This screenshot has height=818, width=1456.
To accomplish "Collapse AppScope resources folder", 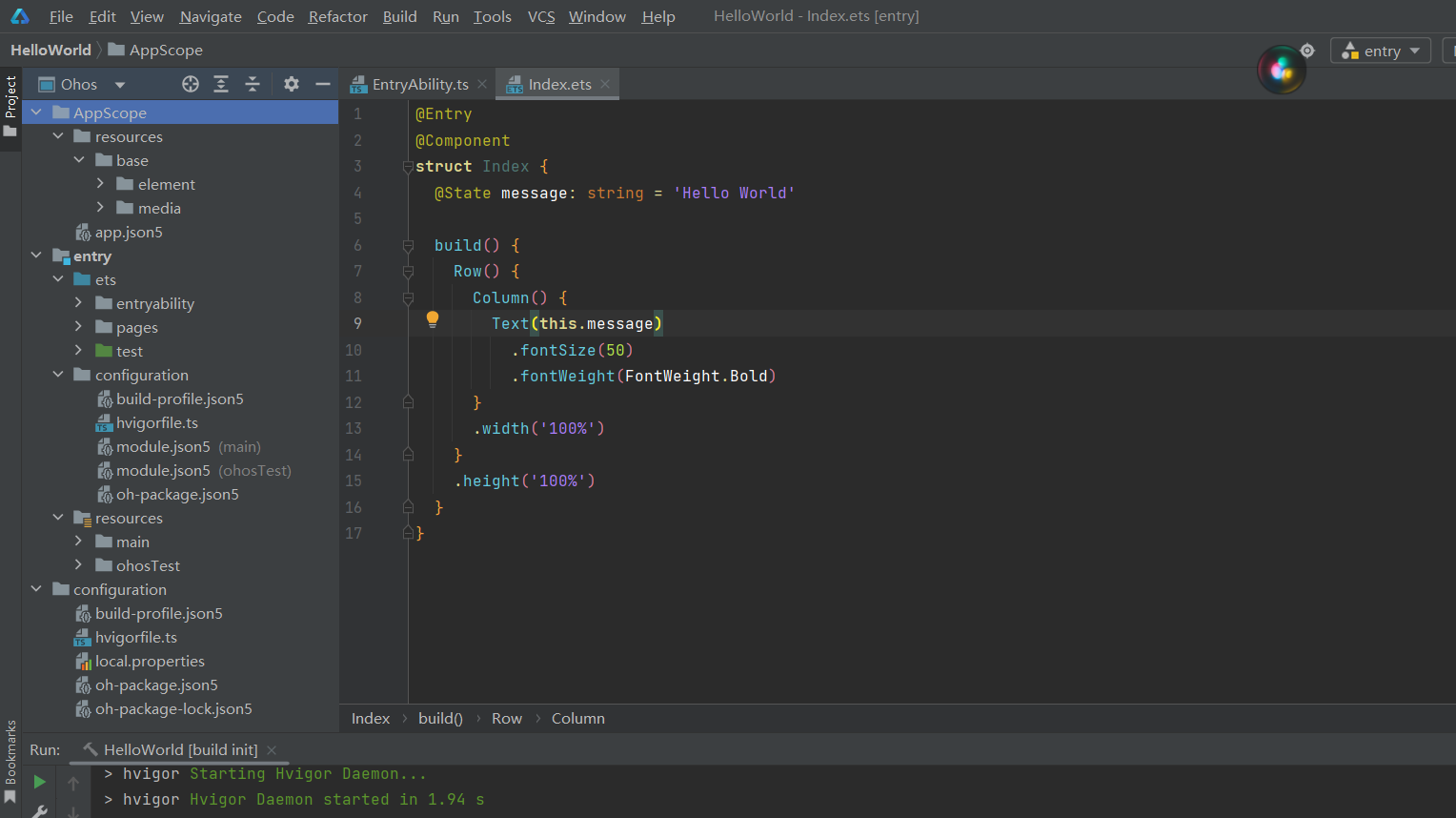I will click(58, 136).
